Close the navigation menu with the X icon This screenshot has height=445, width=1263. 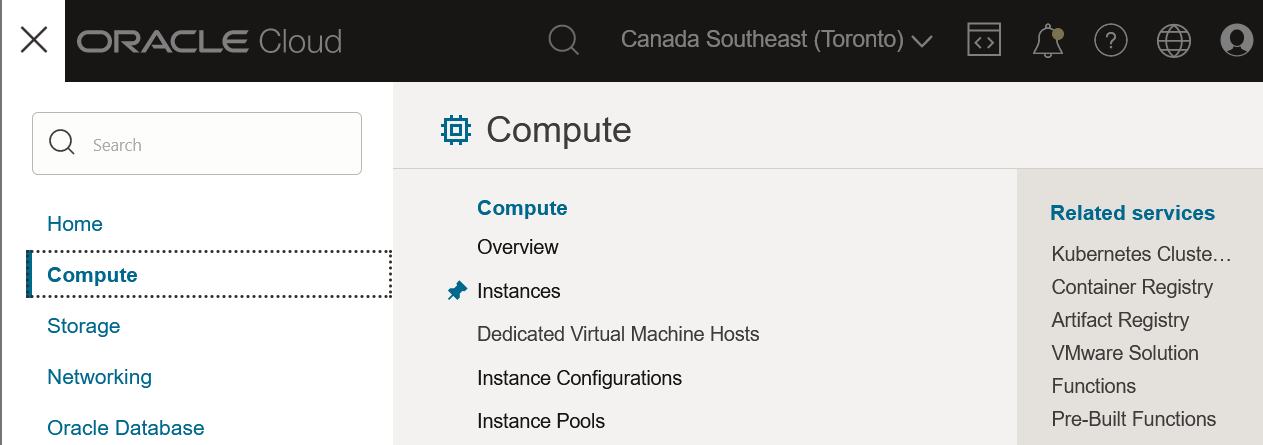pos(34,40)
